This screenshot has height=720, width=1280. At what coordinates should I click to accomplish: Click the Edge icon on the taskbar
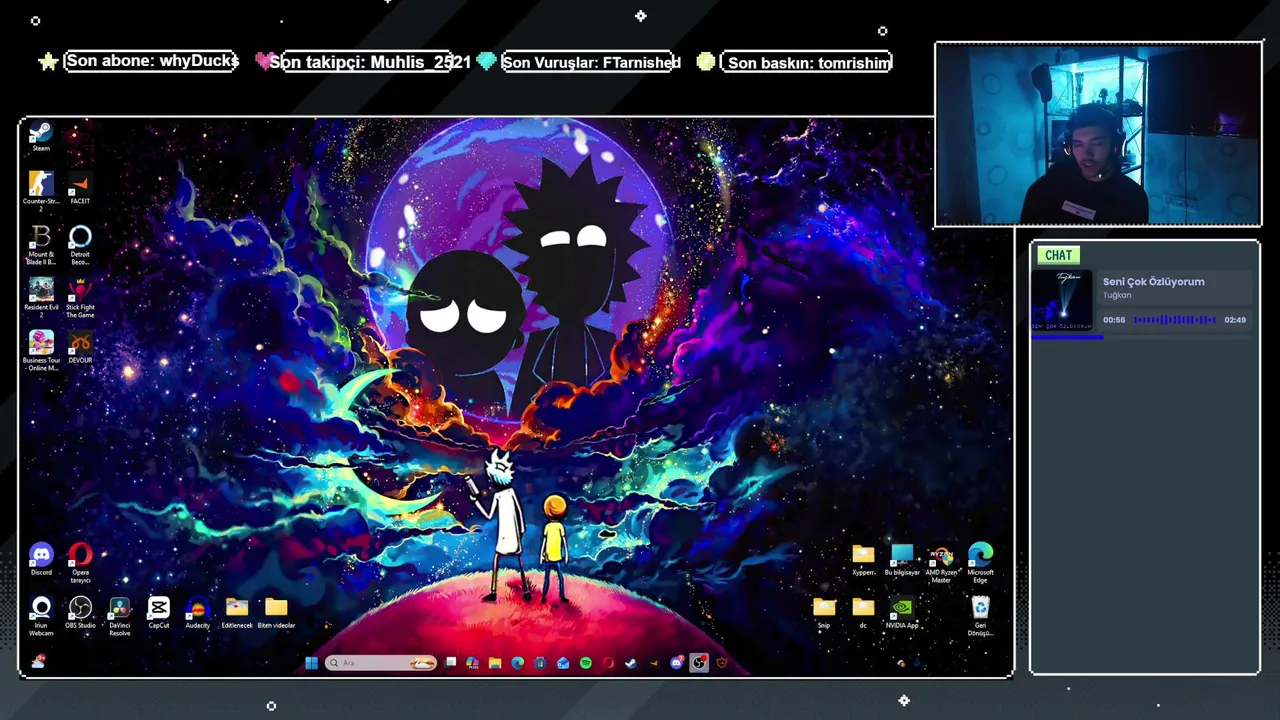point(517,663)
